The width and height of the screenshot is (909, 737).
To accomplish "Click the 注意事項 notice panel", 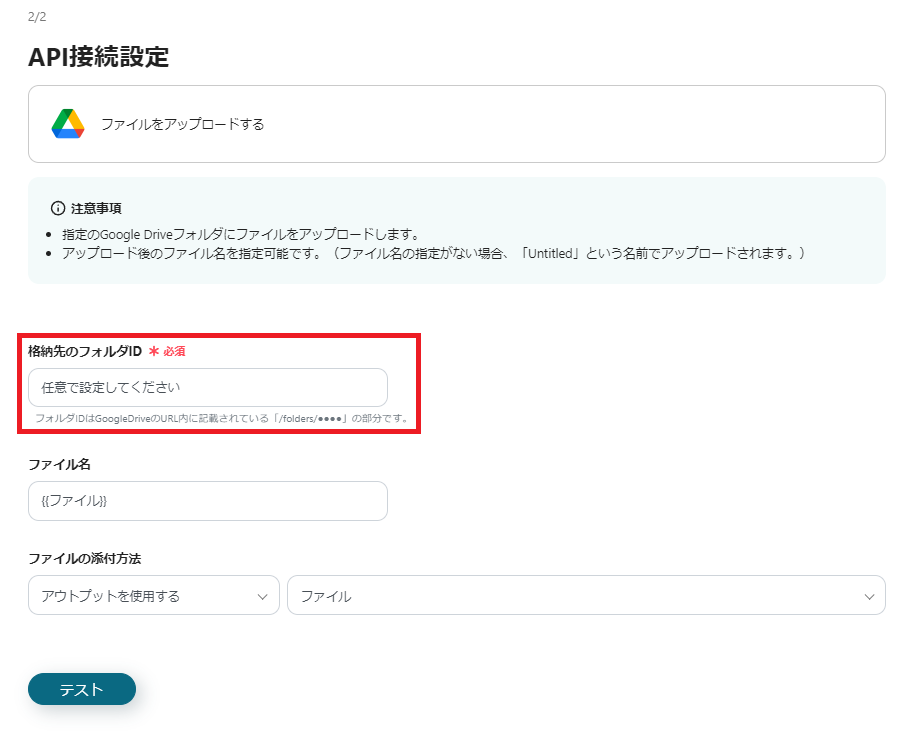I will click(456, 230).
